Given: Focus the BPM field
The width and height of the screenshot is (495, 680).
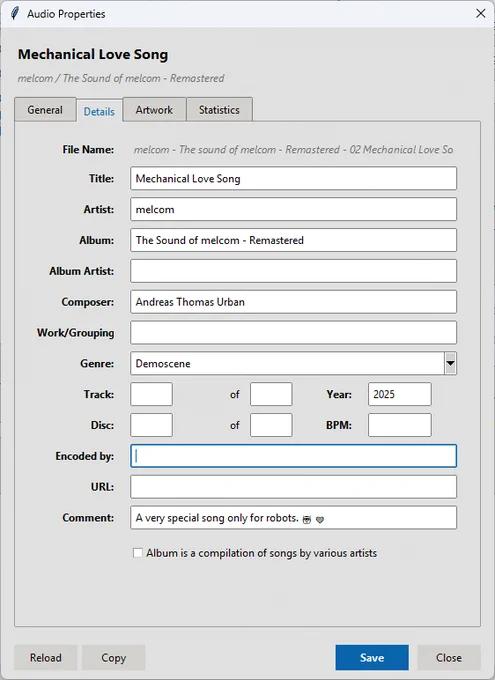Looking at the screenshot, I should pos(400,425).
